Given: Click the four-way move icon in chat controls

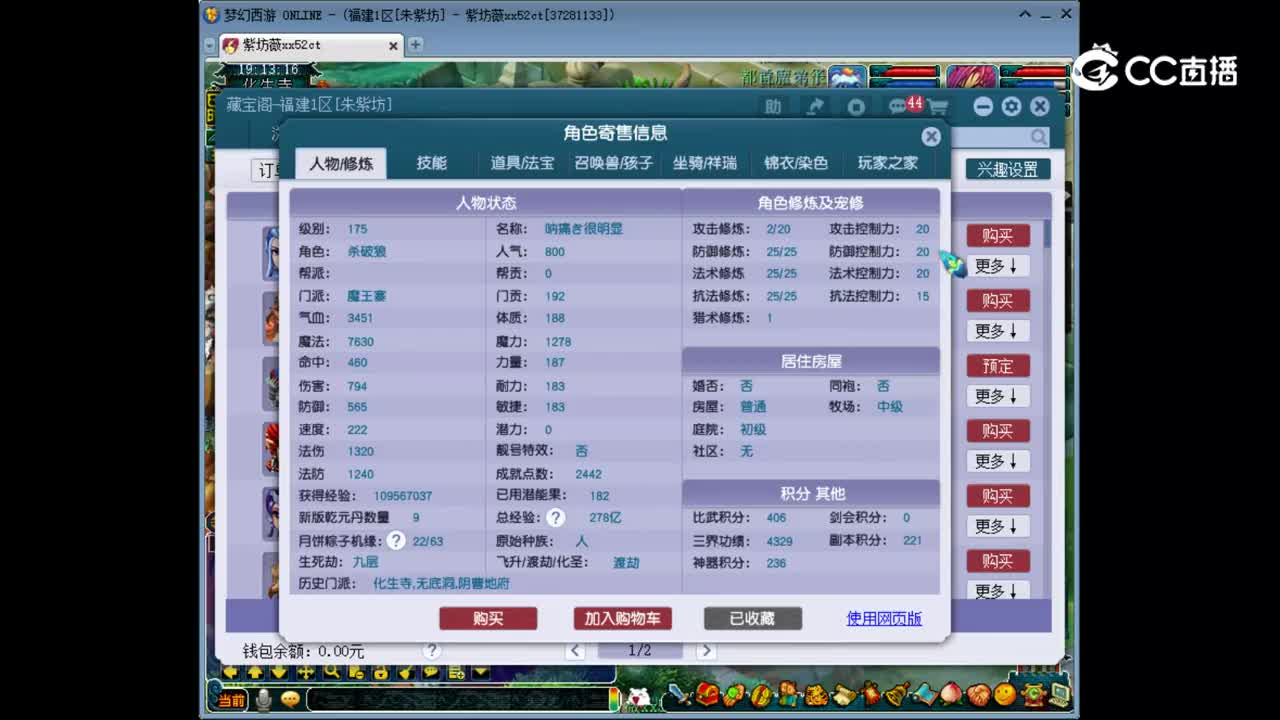Looking at the screenshot, I should click(x=305, y=672).
